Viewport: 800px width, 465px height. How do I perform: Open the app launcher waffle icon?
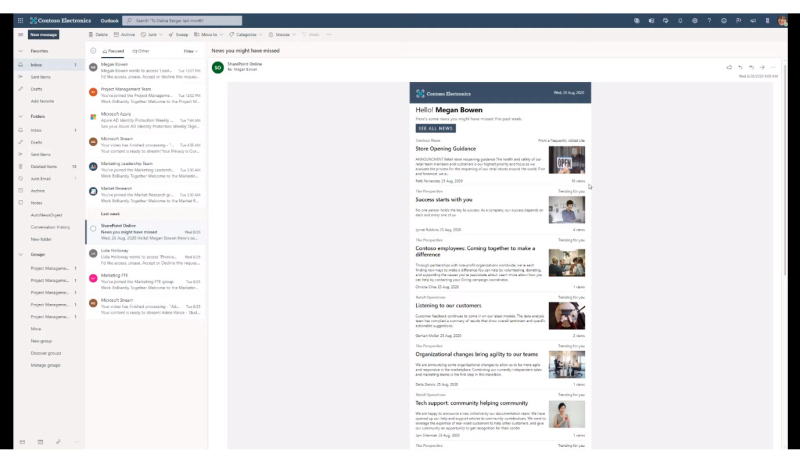pos(20,20)
